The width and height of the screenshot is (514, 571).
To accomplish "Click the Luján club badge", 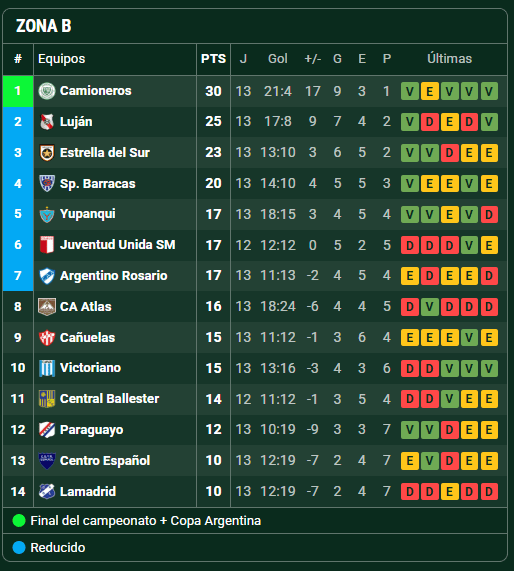I will 47,122.
